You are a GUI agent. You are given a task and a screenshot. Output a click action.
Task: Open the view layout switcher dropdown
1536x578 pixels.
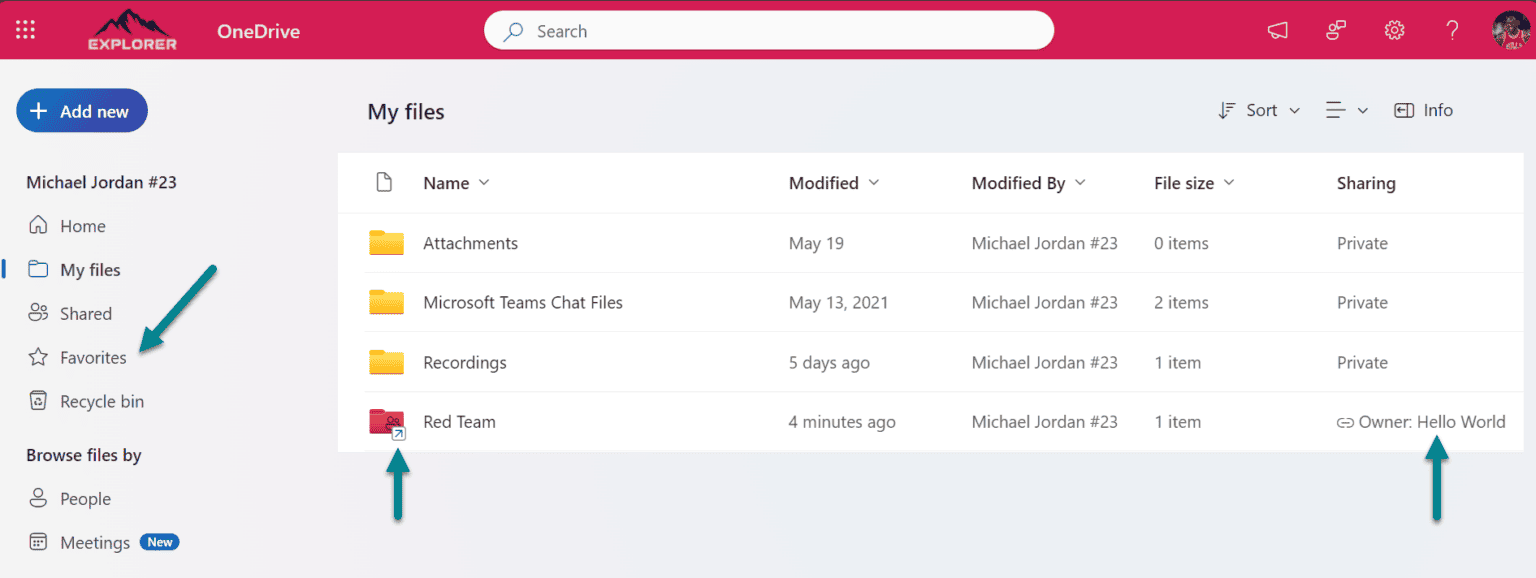click(1347, 110)
